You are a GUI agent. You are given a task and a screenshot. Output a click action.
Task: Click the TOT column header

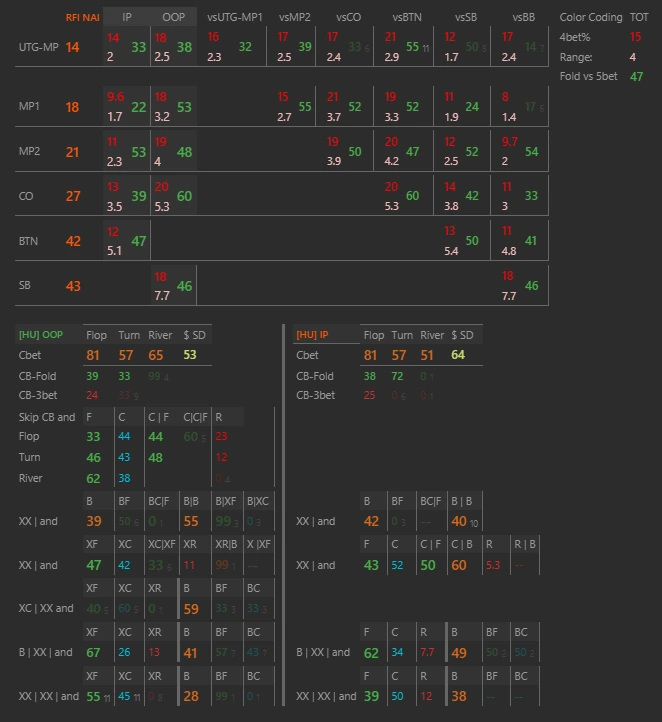point(638,17)
